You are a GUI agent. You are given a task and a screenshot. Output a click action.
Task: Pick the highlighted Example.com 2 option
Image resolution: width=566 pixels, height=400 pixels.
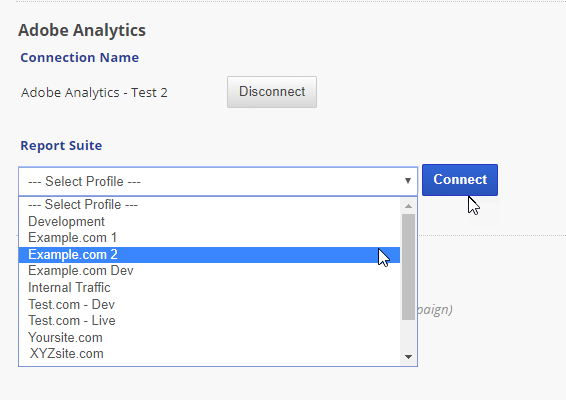point(209,255)
